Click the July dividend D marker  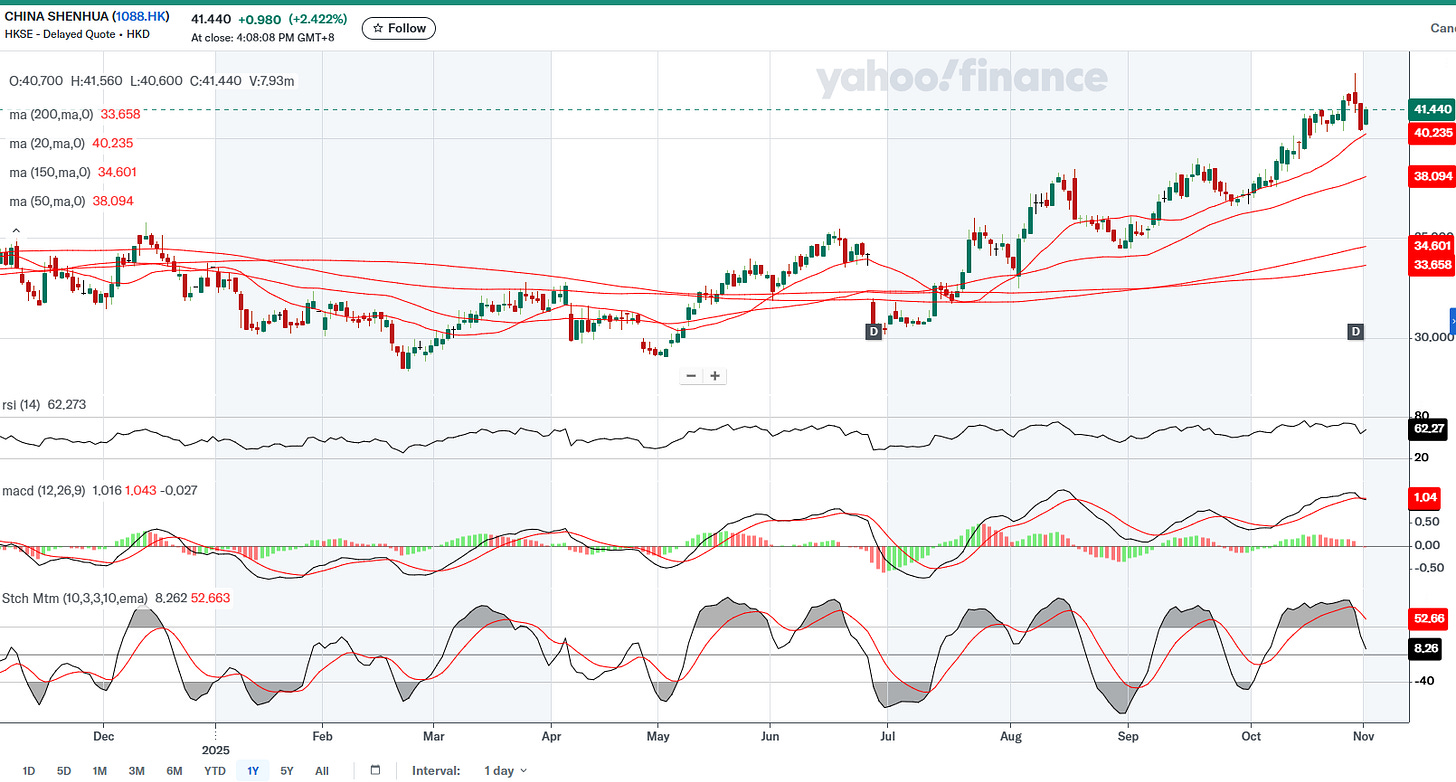pyautogui.click(x=873, y=331)
